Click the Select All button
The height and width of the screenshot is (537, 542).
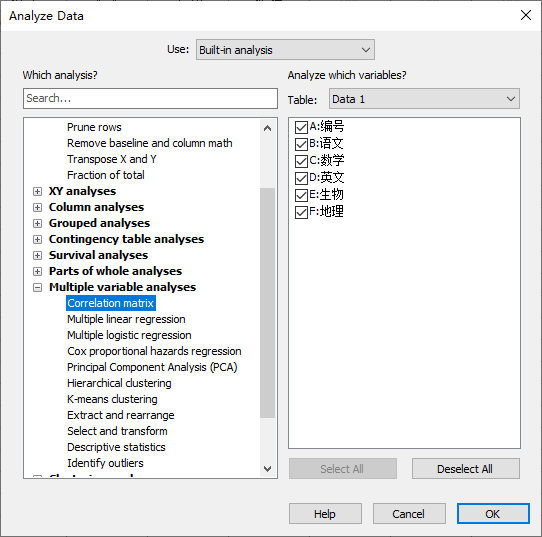pos(343,469)
